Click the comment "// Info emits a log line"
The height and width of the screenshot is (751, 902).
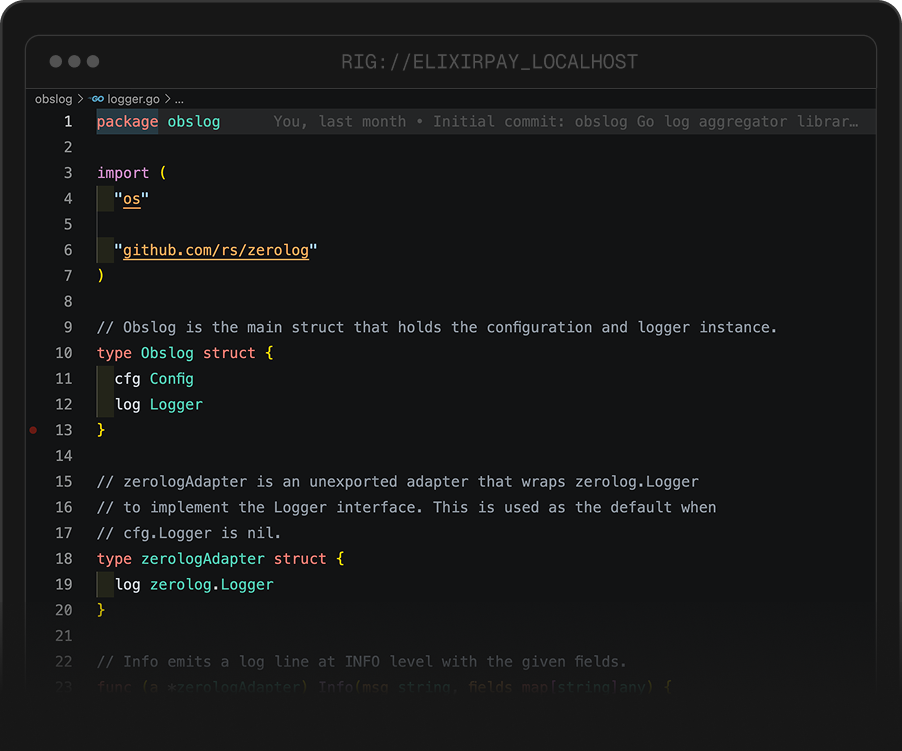pos(361,662)
